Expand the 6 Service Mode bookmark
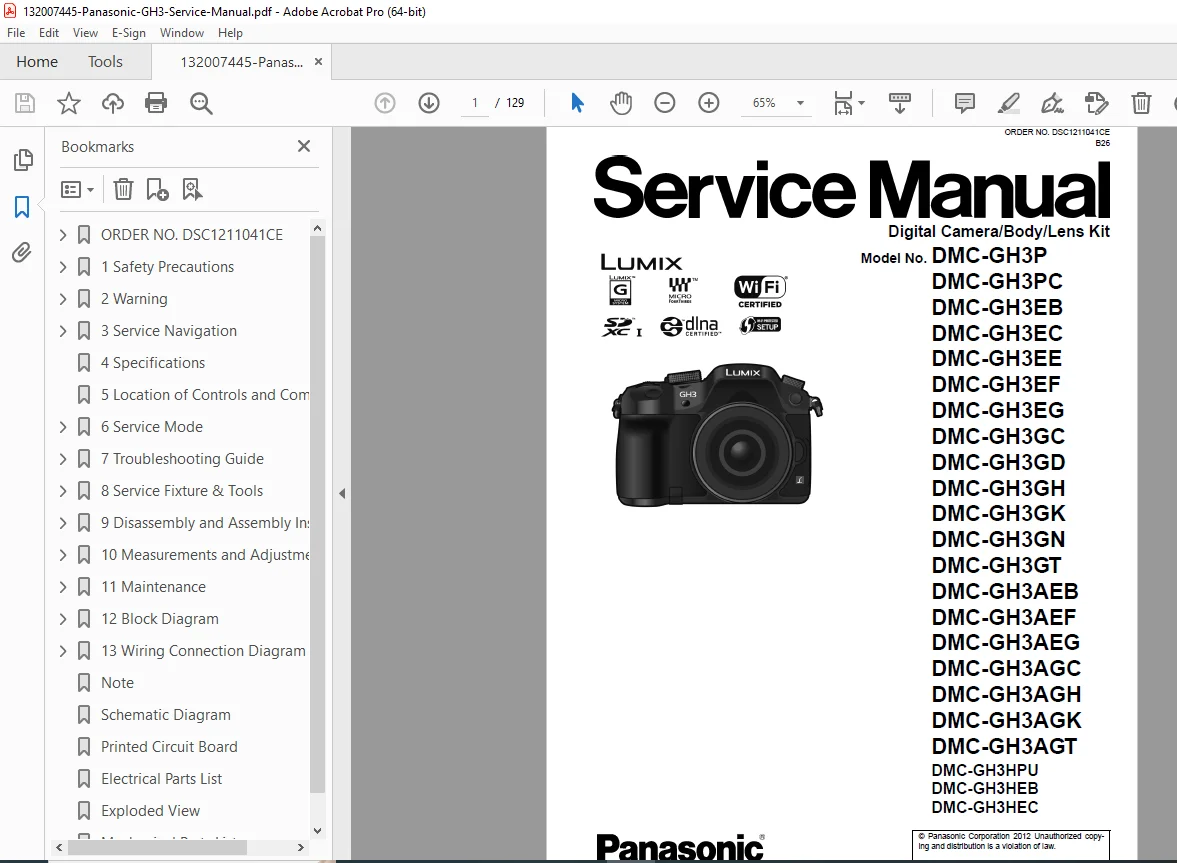The height and width of the screenshot is (863, 1177). click(x=63, y=427)
